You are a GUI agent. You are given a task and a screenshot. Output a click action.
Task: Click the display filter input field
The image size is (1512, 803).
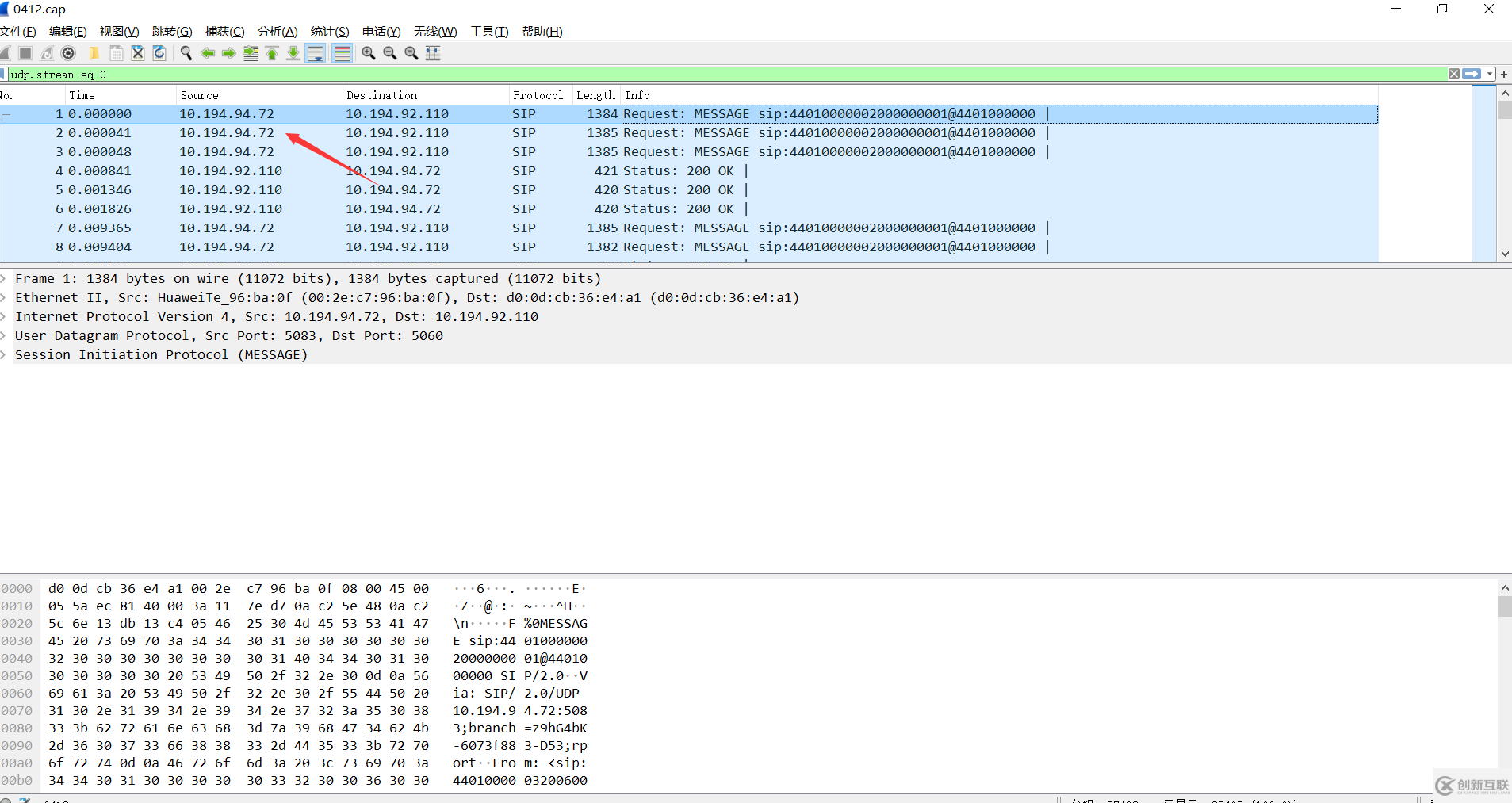tap(727, 75)
